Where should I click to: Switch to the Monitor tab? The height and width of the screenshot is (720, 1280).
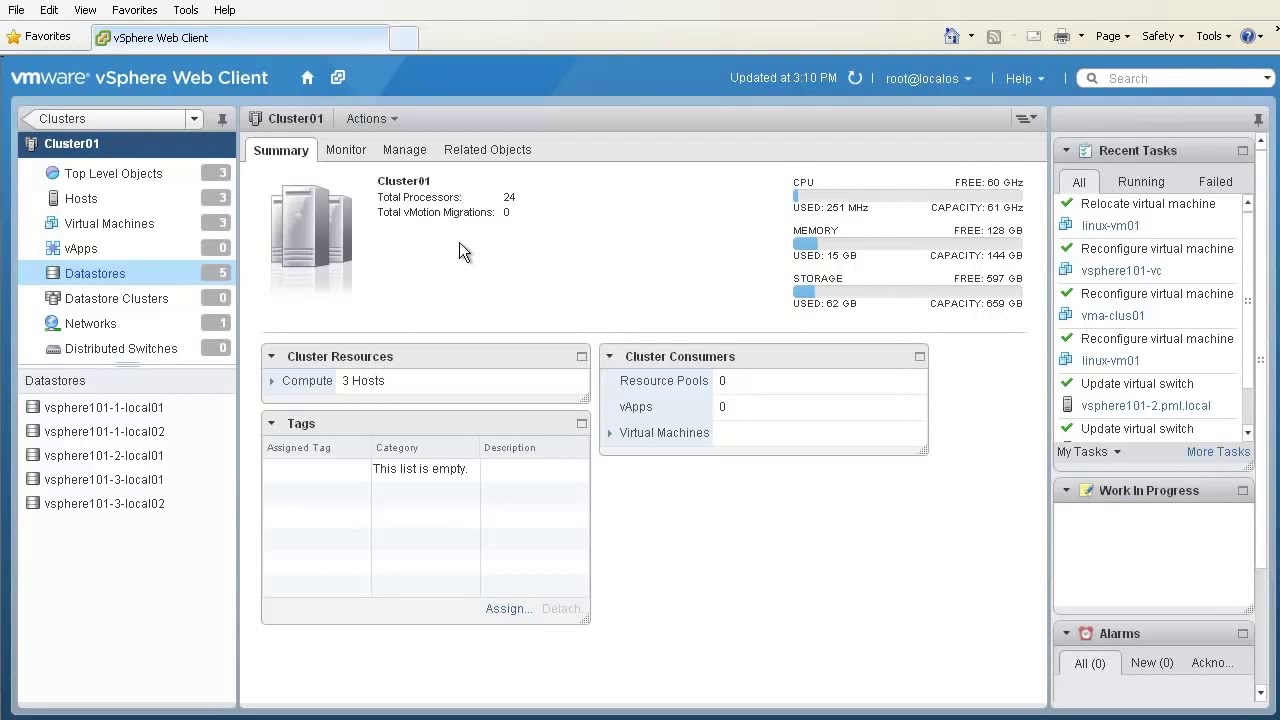(346, 150)
